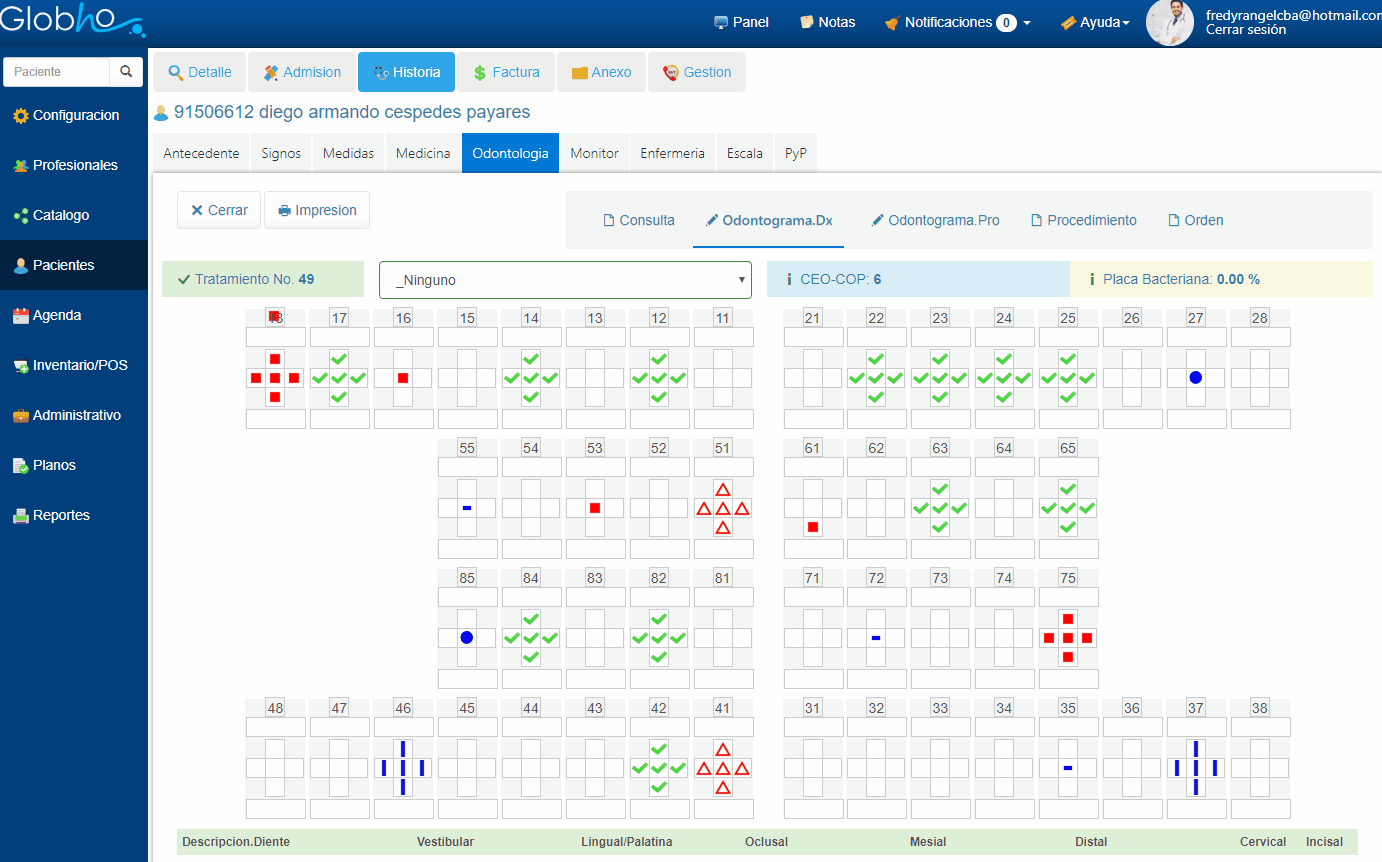Open the Panel monitor link
This screenshot has width=1382, height=862.
click(x=740, y=22)
